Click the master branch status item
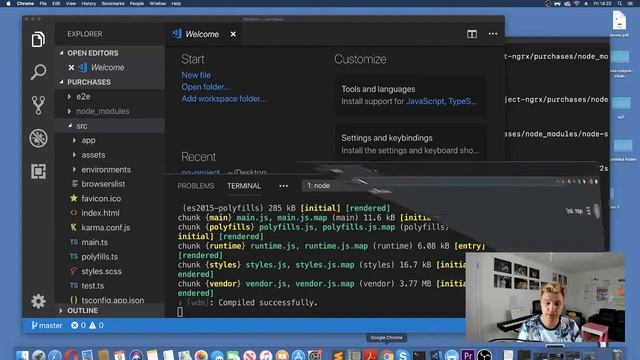Image resolution: width=640 pixels, height=360 pixels. click(x=47, y=325)
